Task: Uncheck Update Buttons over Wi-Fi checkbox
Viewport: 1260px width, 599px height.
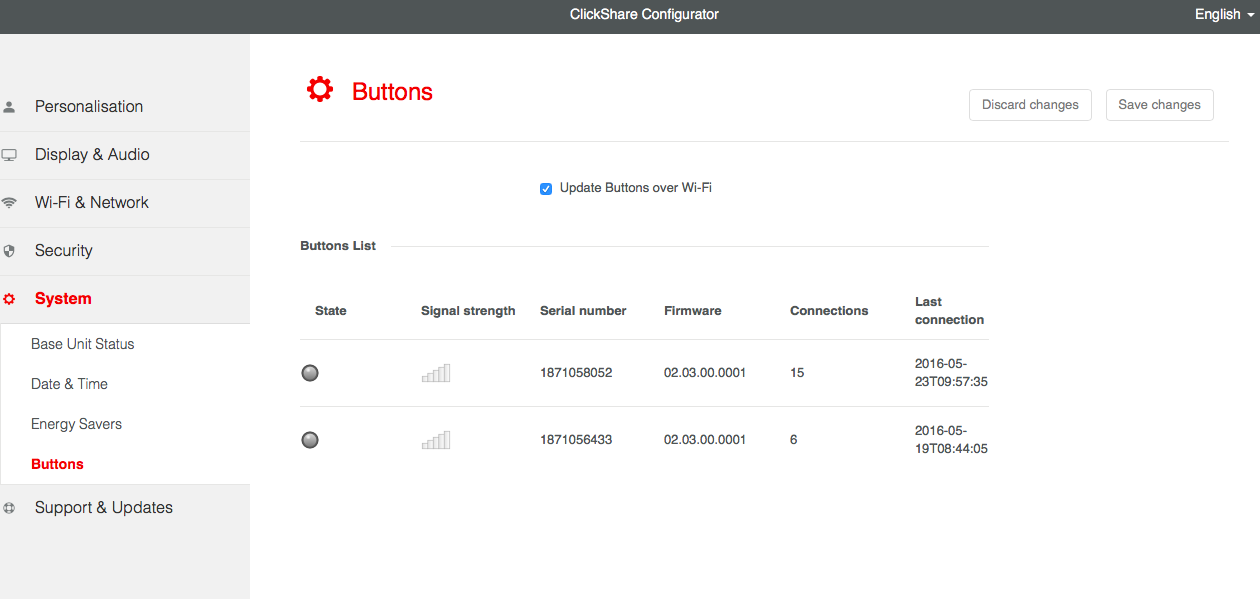Action: point(546,189)
